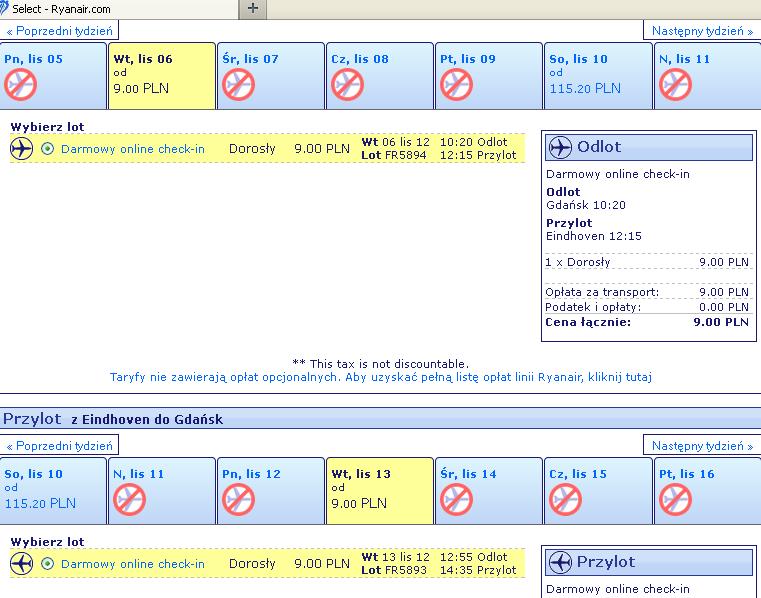Select return date N, lis 11

(x=162, y=491)
